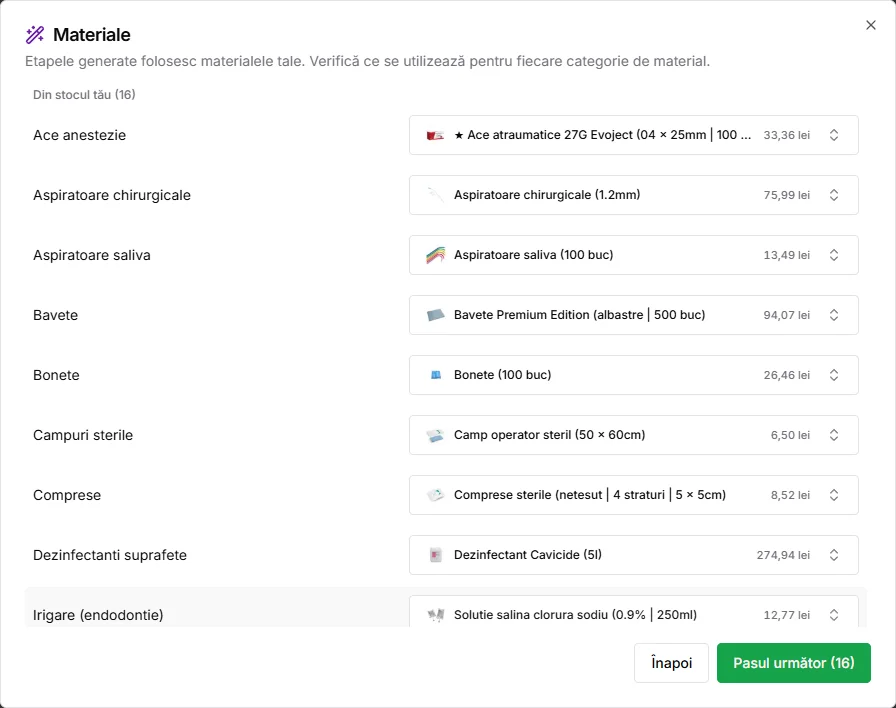Expand the Aspiratoare chirurgicale material chevron
Screen dimensions: 896x708
pyautogui.click(x=834, y=195)
